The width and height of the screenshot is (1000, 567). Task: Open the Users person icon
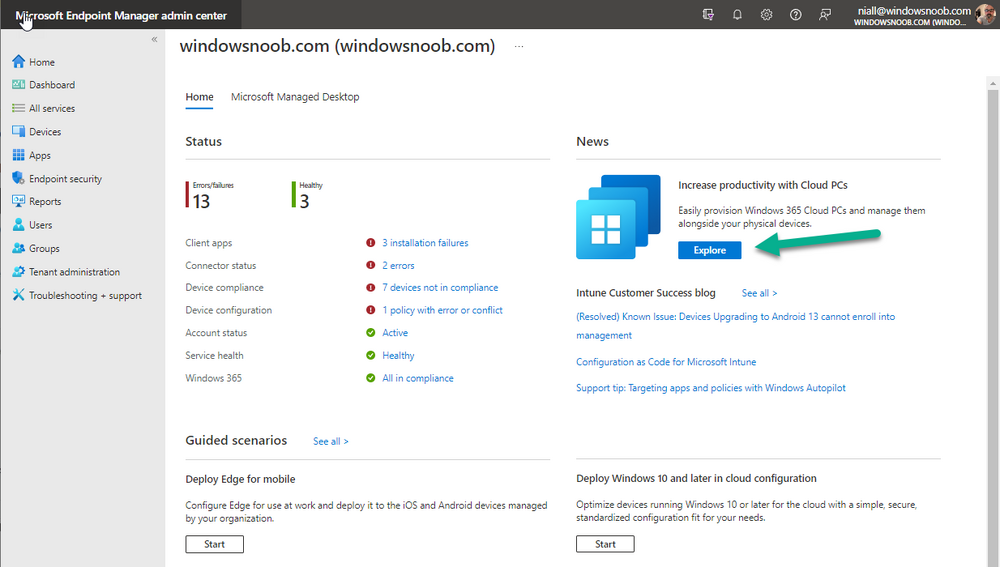[18, 225]
